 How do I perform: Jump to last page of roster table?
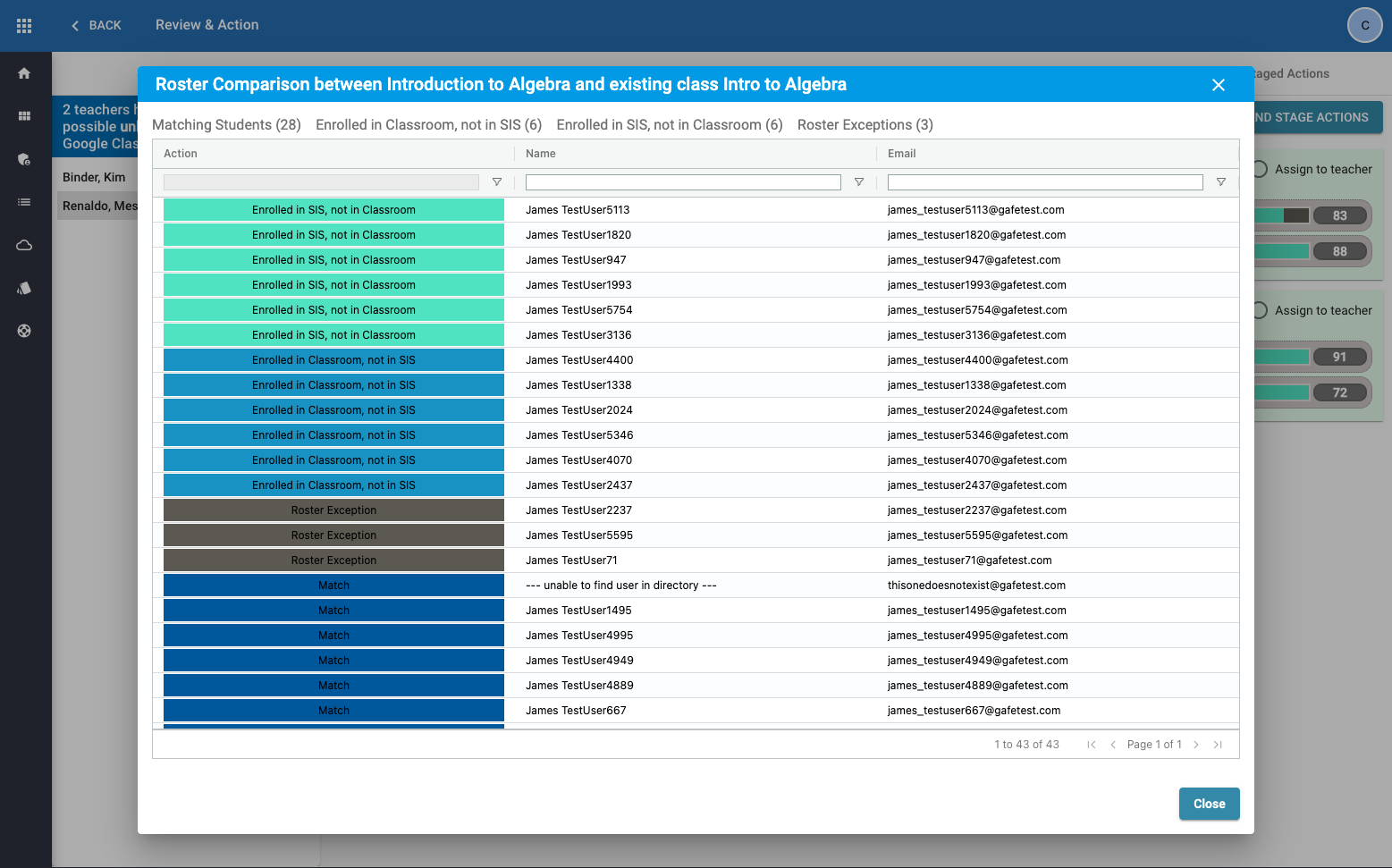coord(1218,745)
